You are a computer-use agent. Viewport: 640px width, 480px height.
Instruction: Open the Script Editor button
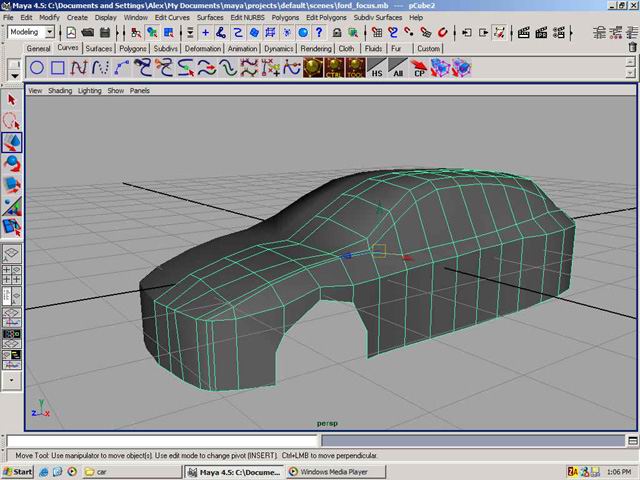click(x=631, y=440)
